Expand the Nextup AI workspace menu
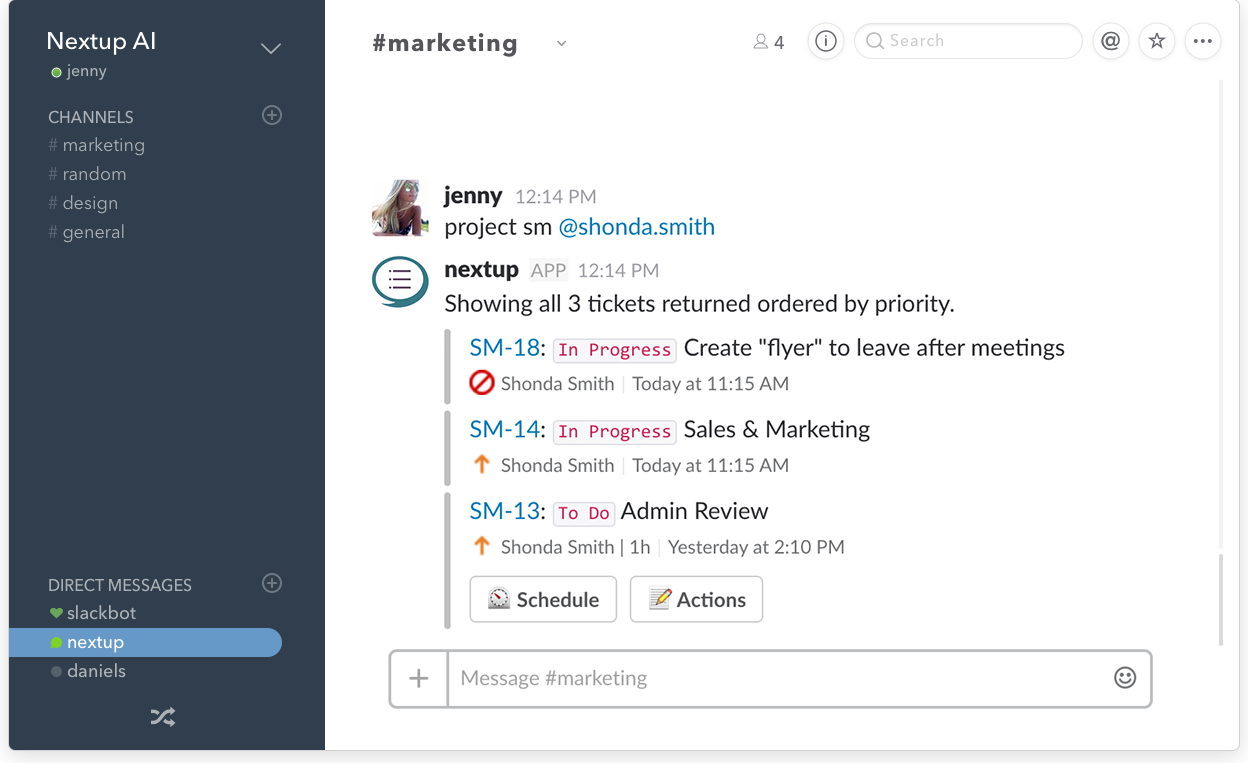Image resolution: width=1248 pixels, height=768 pixels. pos(270,48)
